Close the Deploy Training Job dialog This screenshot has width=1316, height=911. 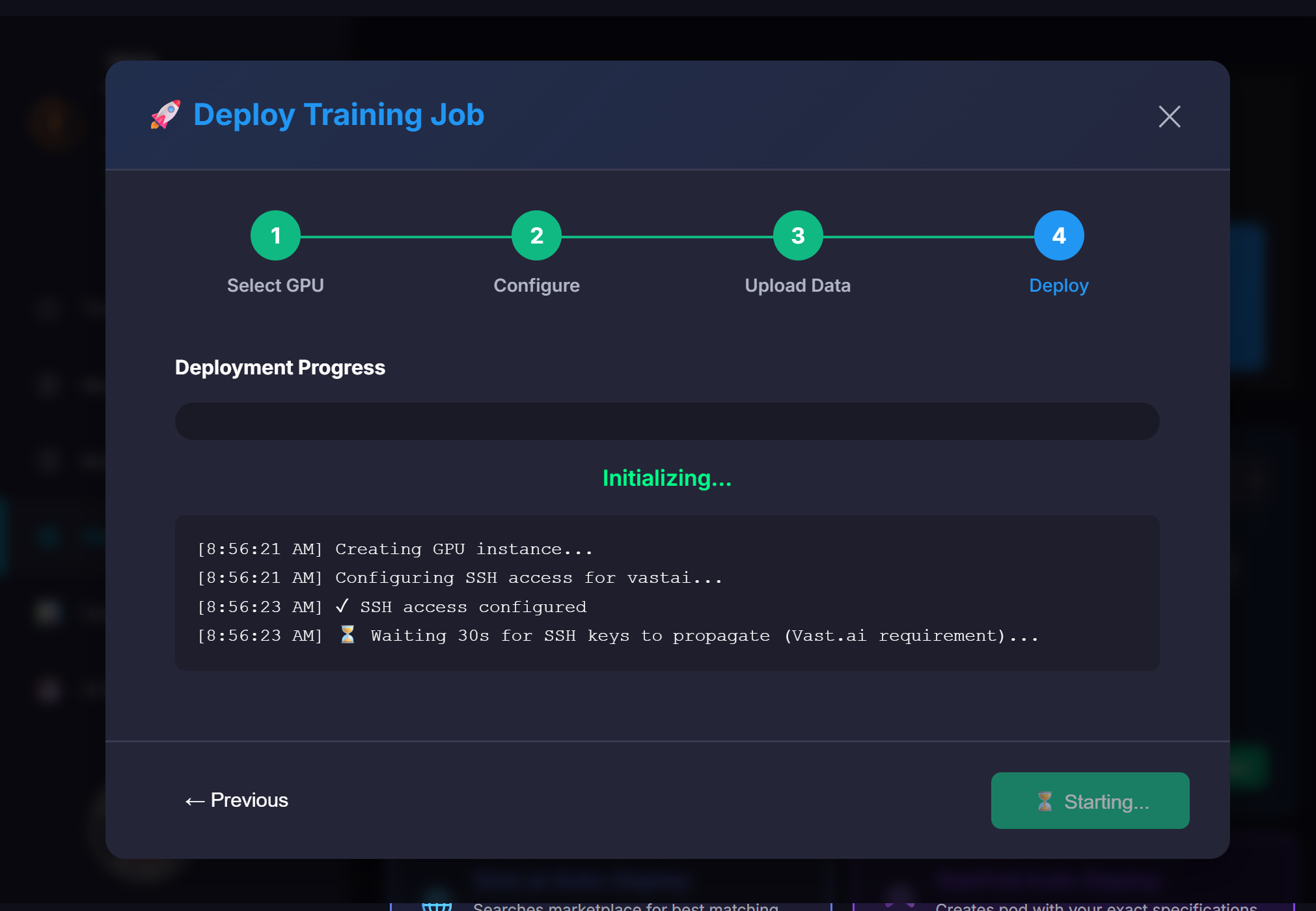click(1168, 117)
